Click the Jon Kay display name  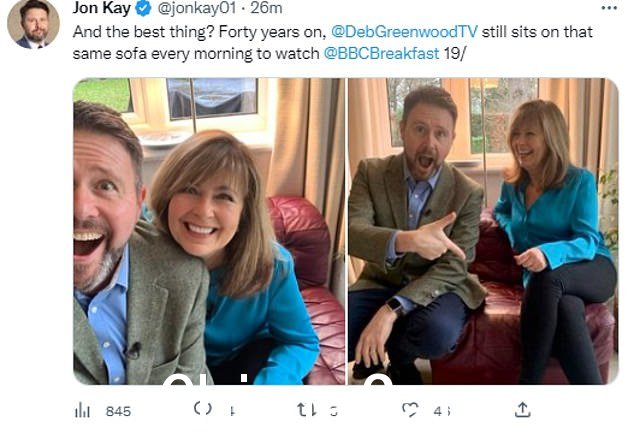click(102, 8)
